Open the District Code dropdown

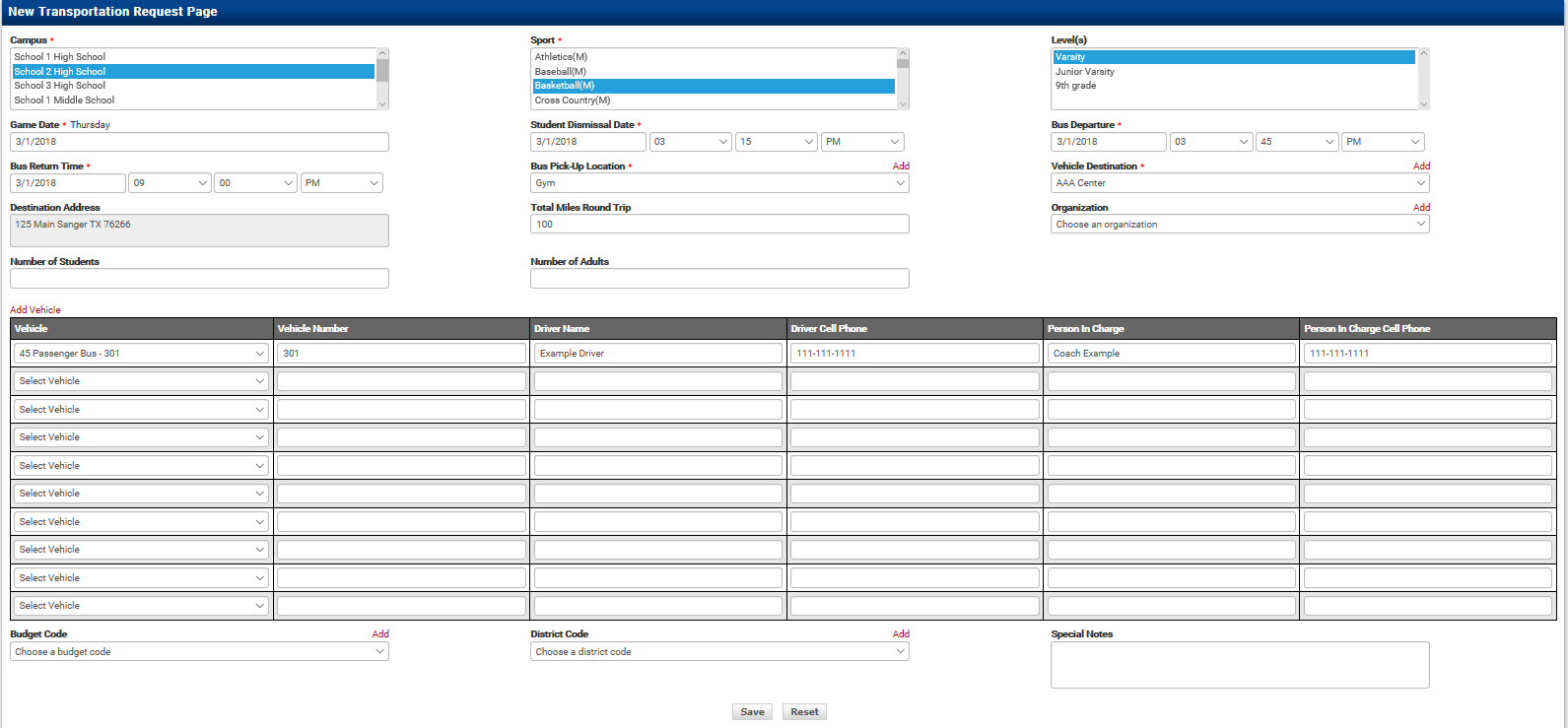719,652
